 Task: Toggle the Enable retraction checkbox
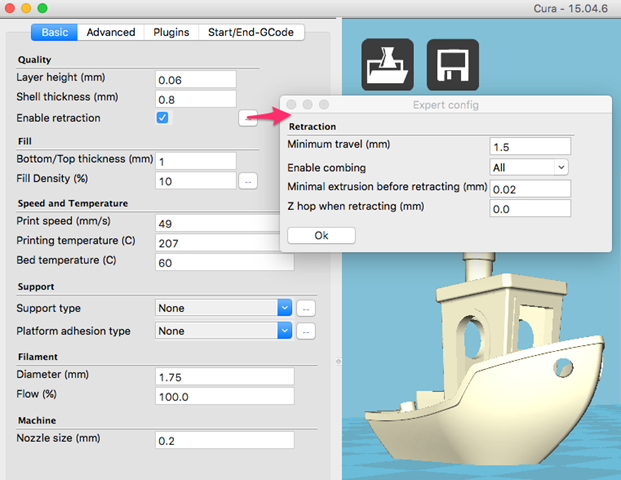point(162,118)
